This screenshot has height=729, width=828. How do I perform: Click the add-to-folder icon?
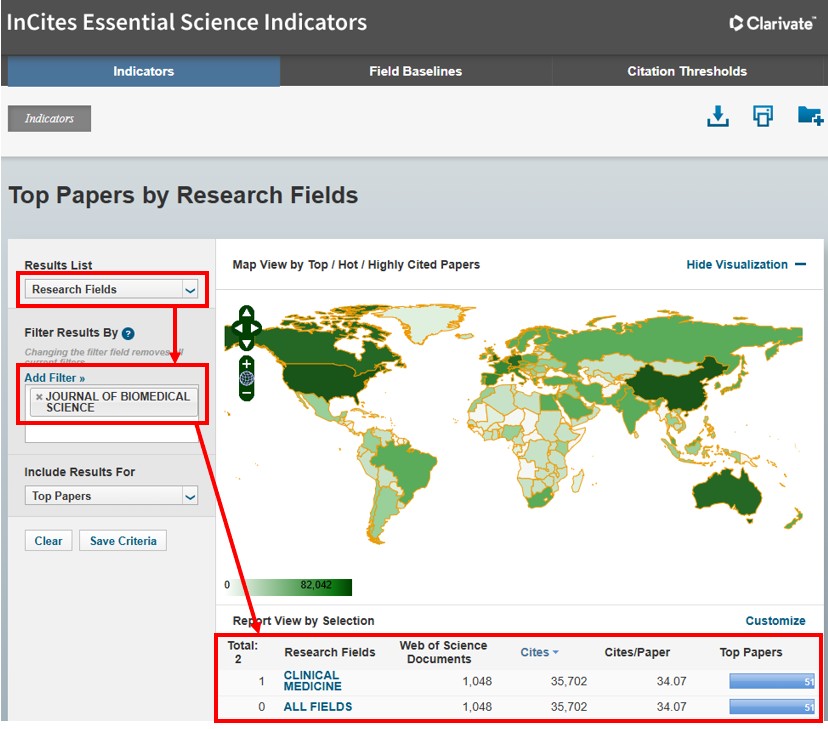point(810,116)
